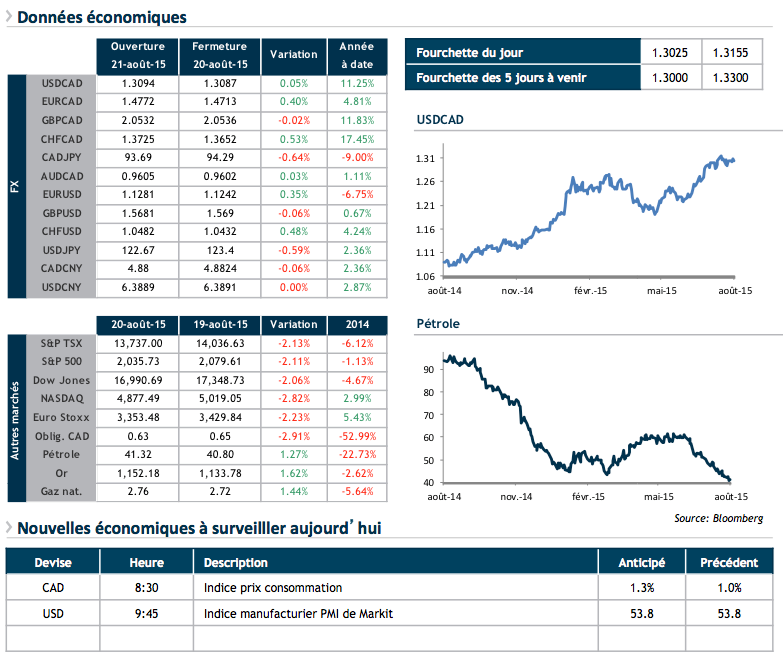
Task: Click the chevron beside Données économiques heading
Action: click(9, 19)
